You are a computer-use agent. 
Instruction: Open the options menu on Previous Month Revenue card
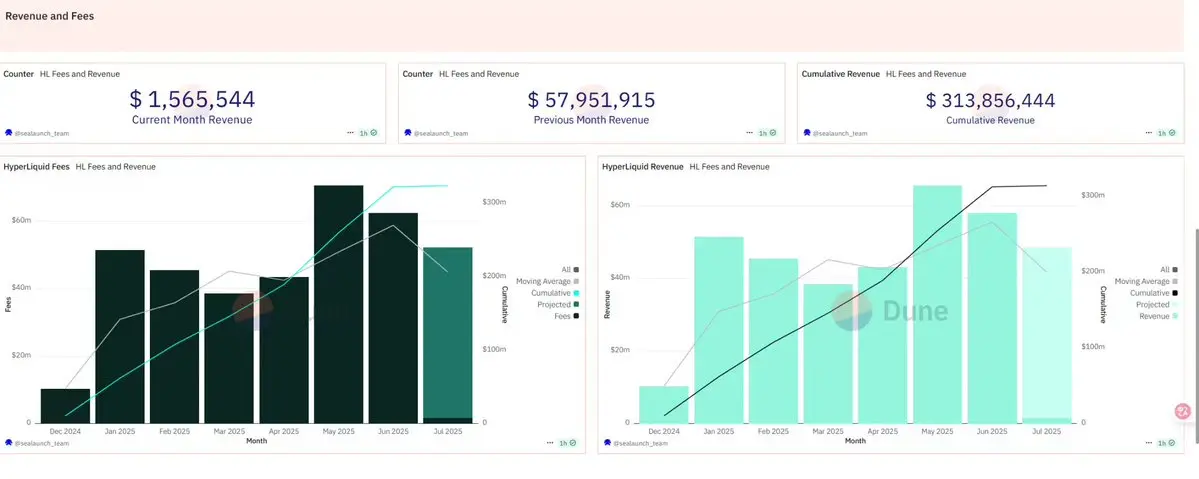click(750, 133)
